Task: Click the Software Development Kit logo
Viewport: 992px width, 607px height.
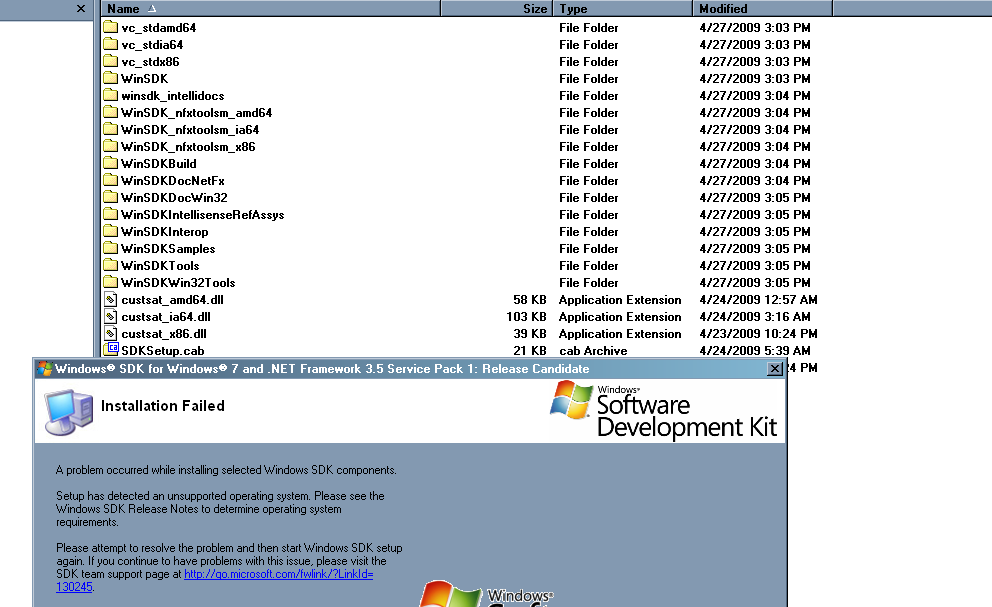Action: coord(664,410)
